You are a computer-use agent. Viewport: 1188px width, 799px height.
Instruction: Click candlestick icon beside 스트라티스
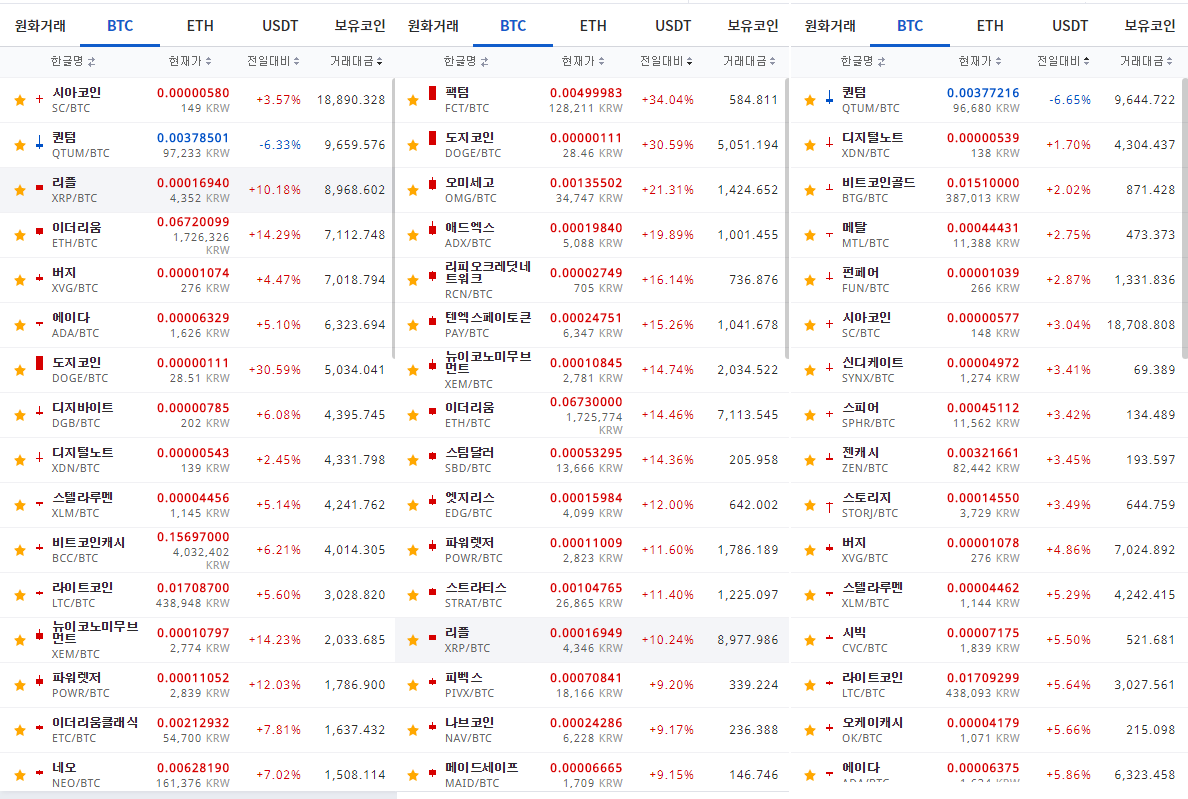[x=433, y=591]
